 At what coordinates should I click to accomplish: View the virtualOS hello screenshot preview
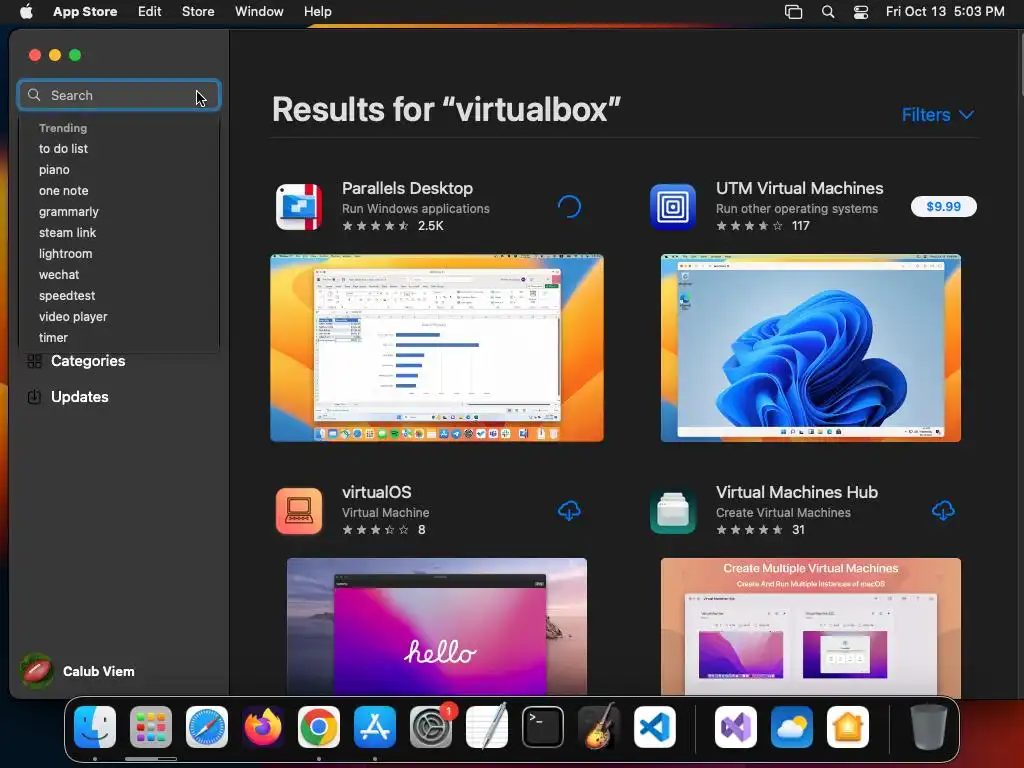[437, 626]
